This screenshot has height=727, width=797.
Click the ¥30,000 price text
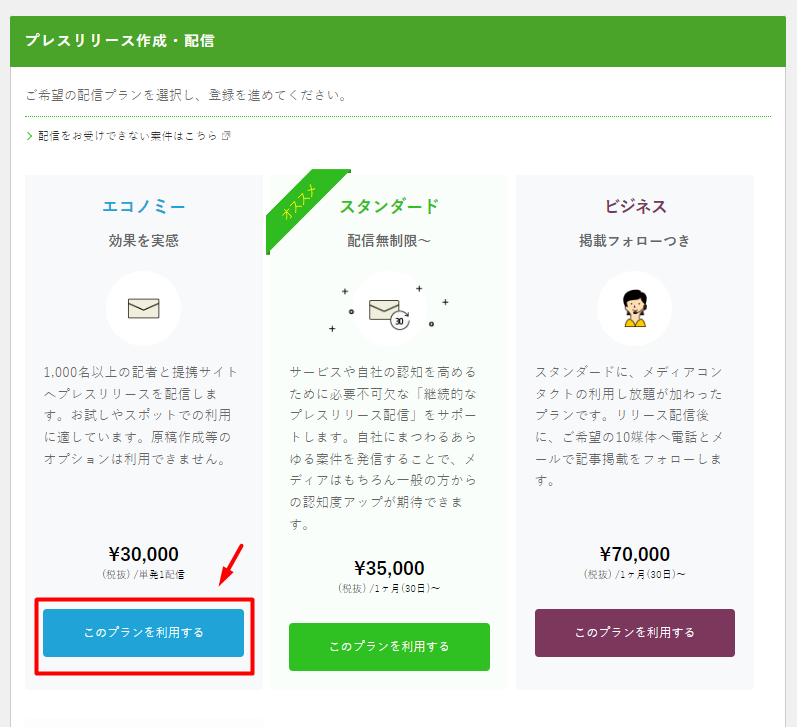click(x=143, y=554)
